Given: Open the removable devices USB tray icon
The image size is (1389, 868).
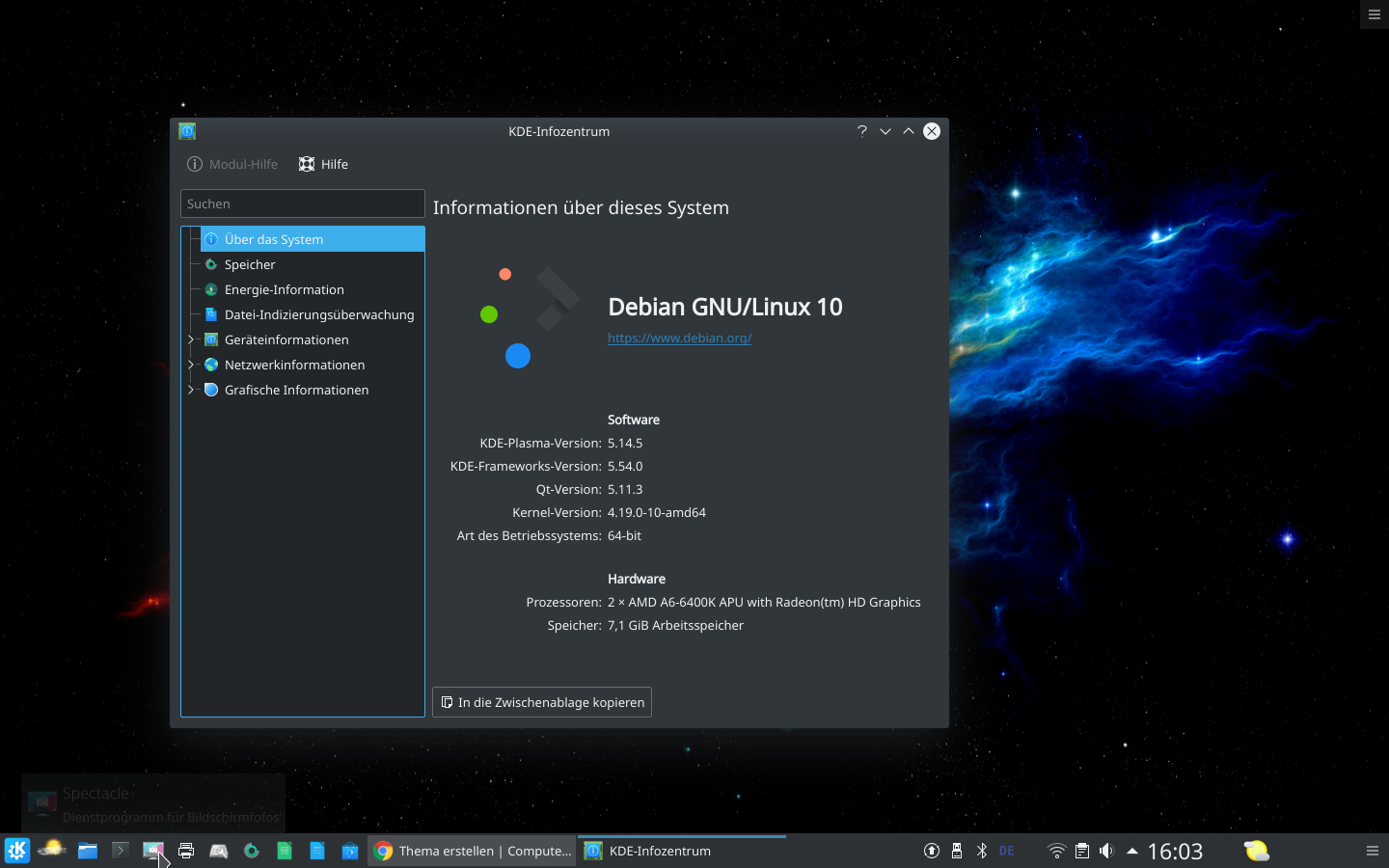Looking at the screenshot, I should point(957,851).
